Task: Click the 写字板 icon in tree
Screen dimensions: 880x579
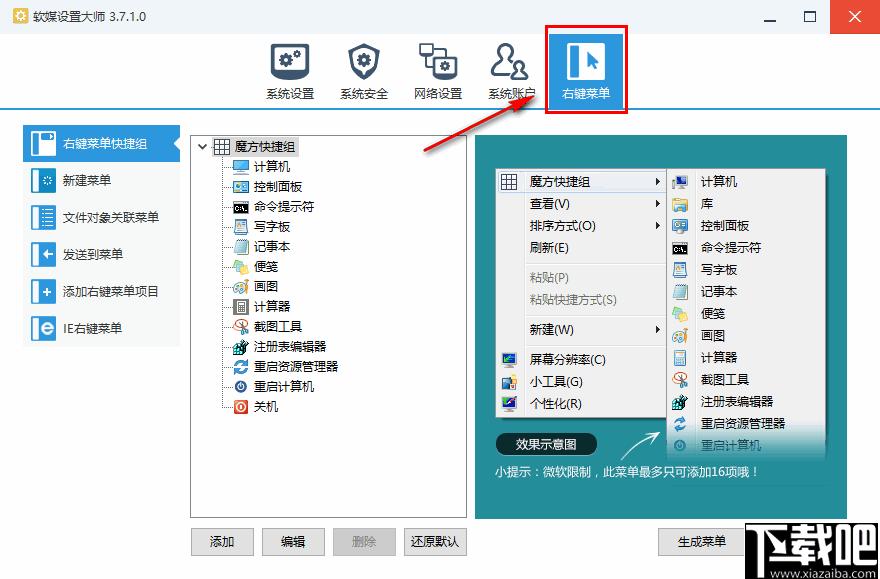Action: click(x=241, y=227)
